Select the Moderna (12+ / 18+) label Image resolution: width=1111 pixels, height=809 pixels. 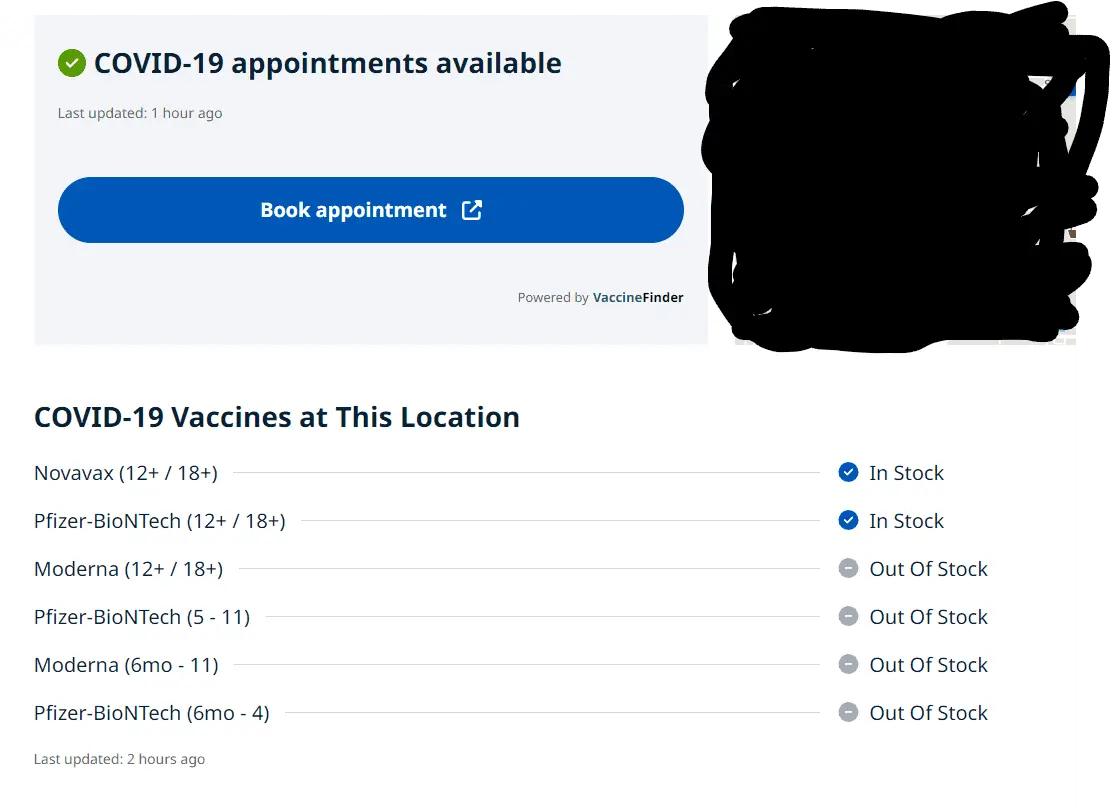[x=128, y=569]
